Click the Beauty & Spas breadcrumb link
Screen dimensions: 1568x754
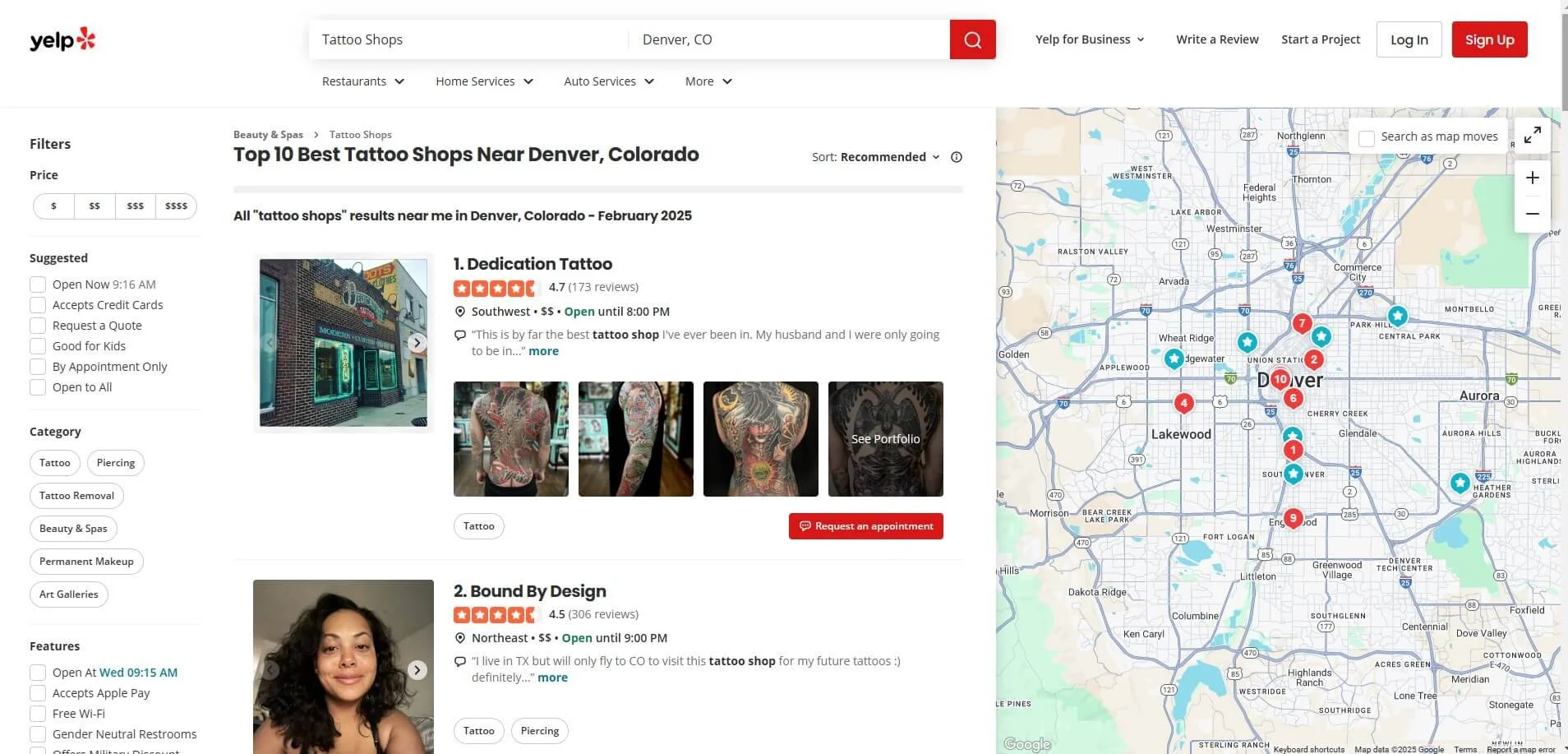[268, 134]
